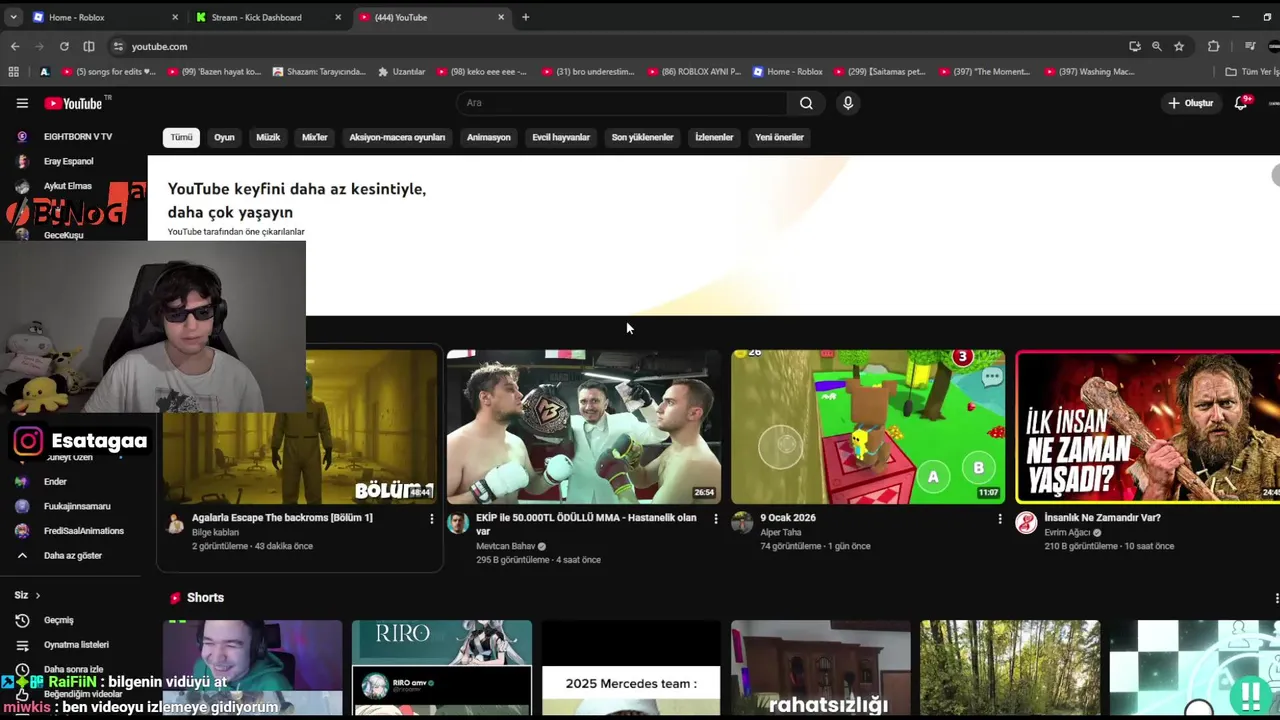The height and width of the screenshot is (720, 1280).
Task: Select the Tümü filter chip
Action: (x=181, y=137)
